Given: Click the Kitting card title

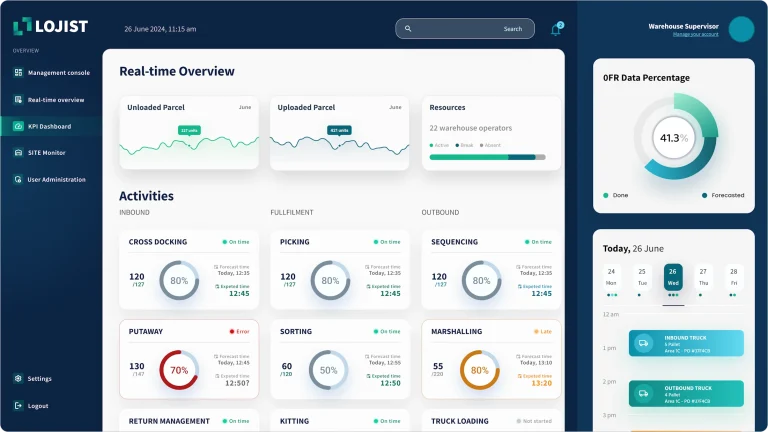Looking at the screenshot, I should click(294, 421).
